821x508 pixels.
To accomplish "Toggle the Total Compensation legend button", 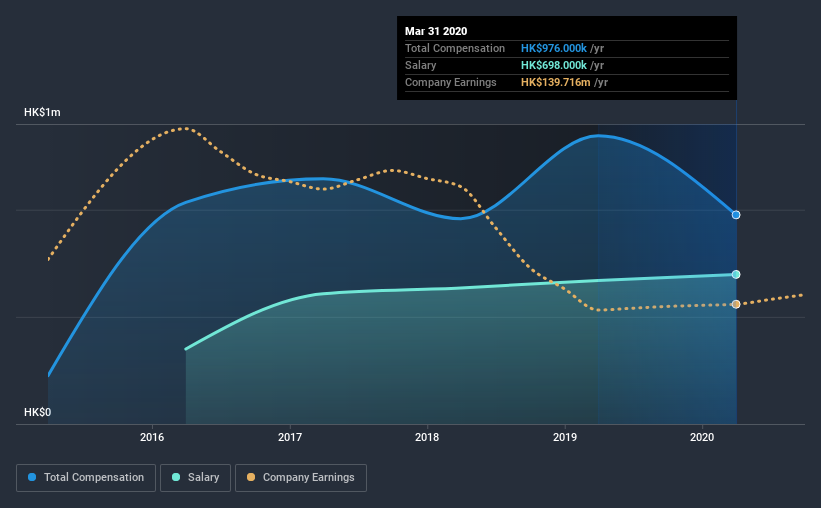I will (x=86, y=478).
